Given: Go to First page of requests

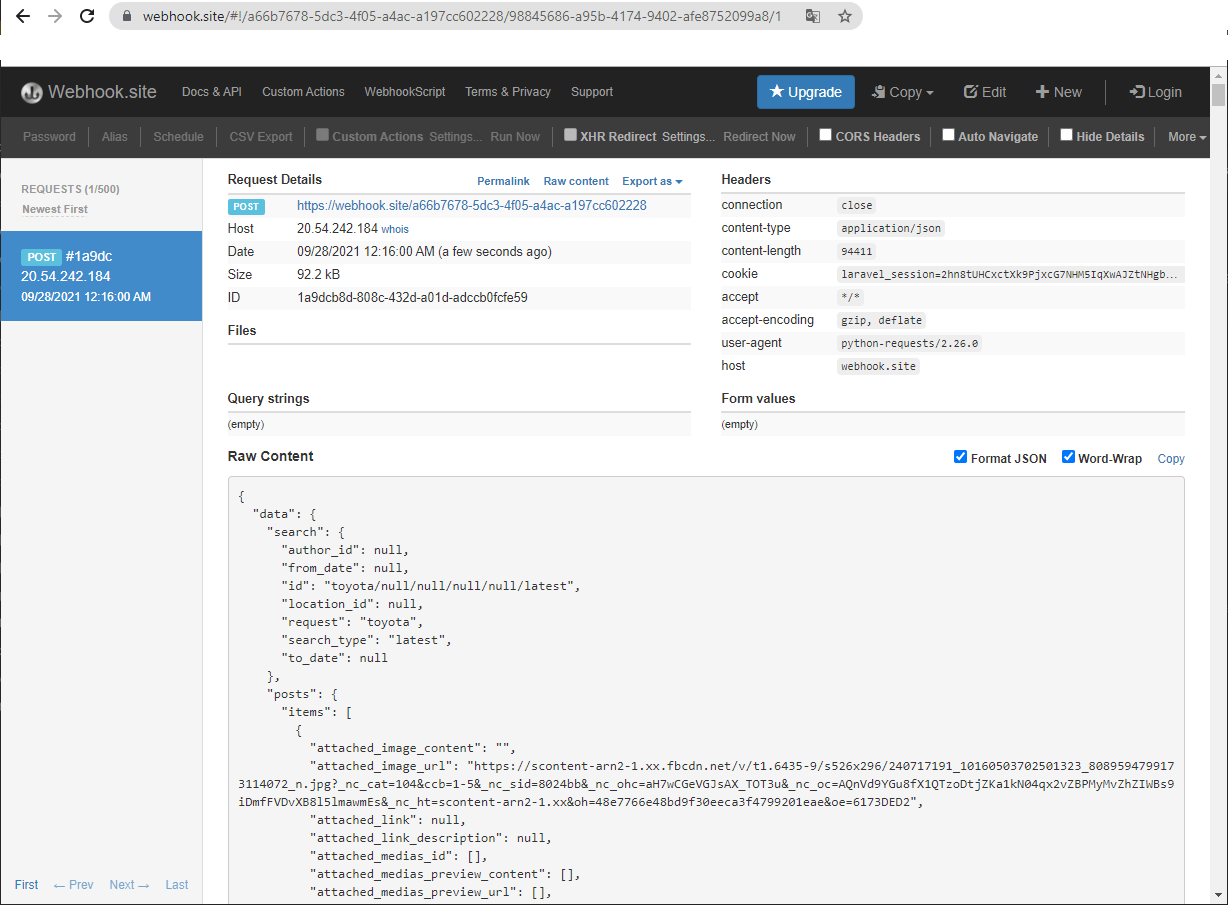Looking at the screenshot, I should click(x=27, y=885).
